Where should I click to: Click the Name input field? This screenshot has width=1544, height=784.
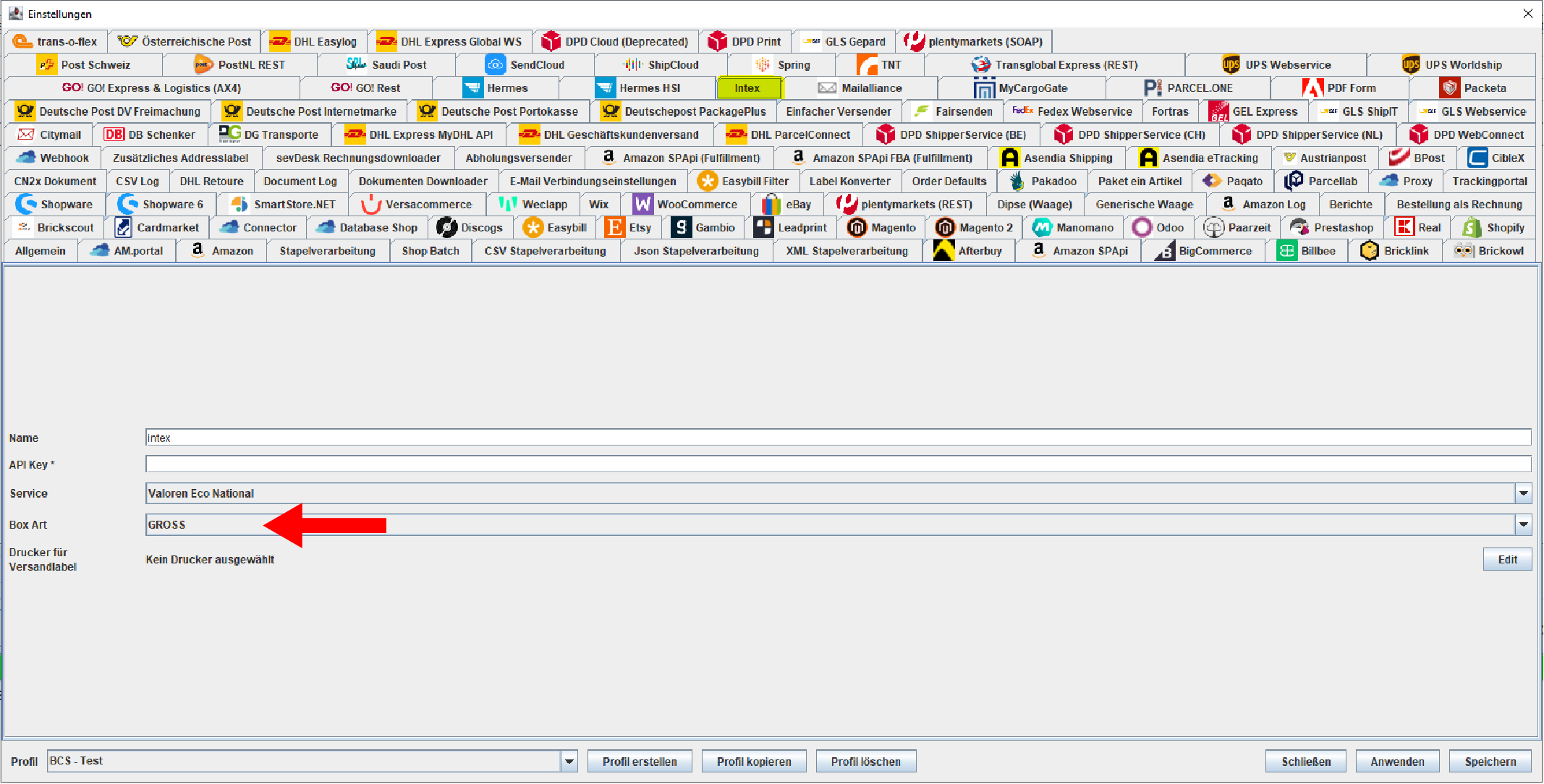click(839, 438)
